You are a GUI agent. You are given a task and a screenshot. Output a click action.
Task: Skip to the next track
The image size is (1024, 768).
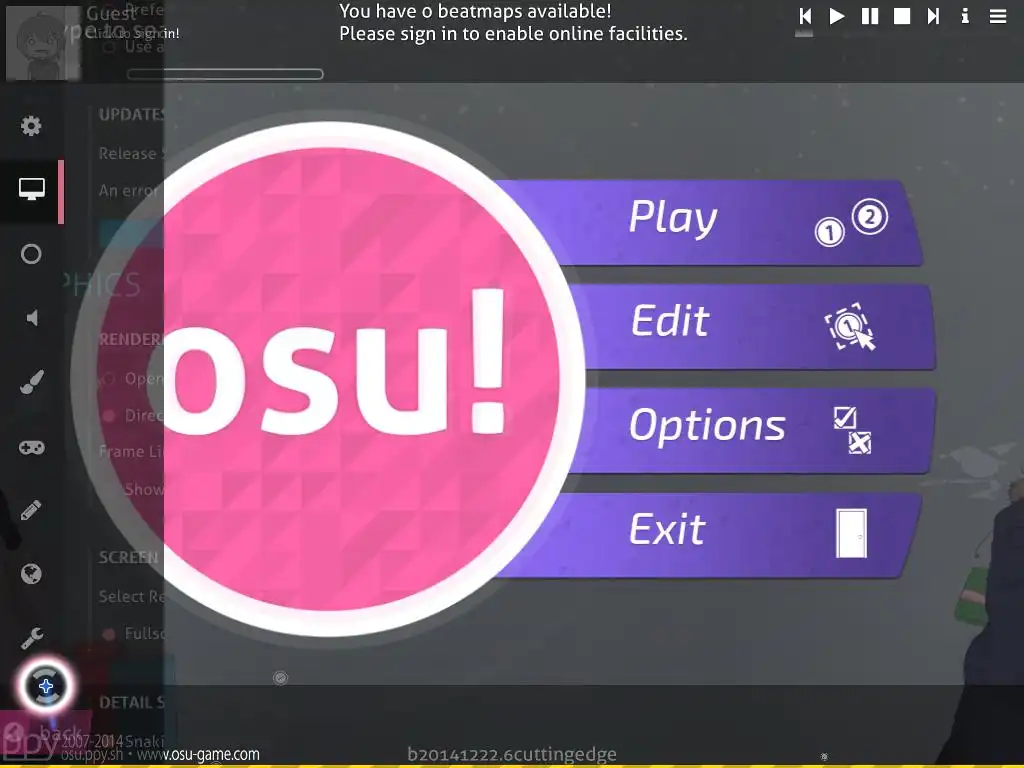(x=933, y=16)
